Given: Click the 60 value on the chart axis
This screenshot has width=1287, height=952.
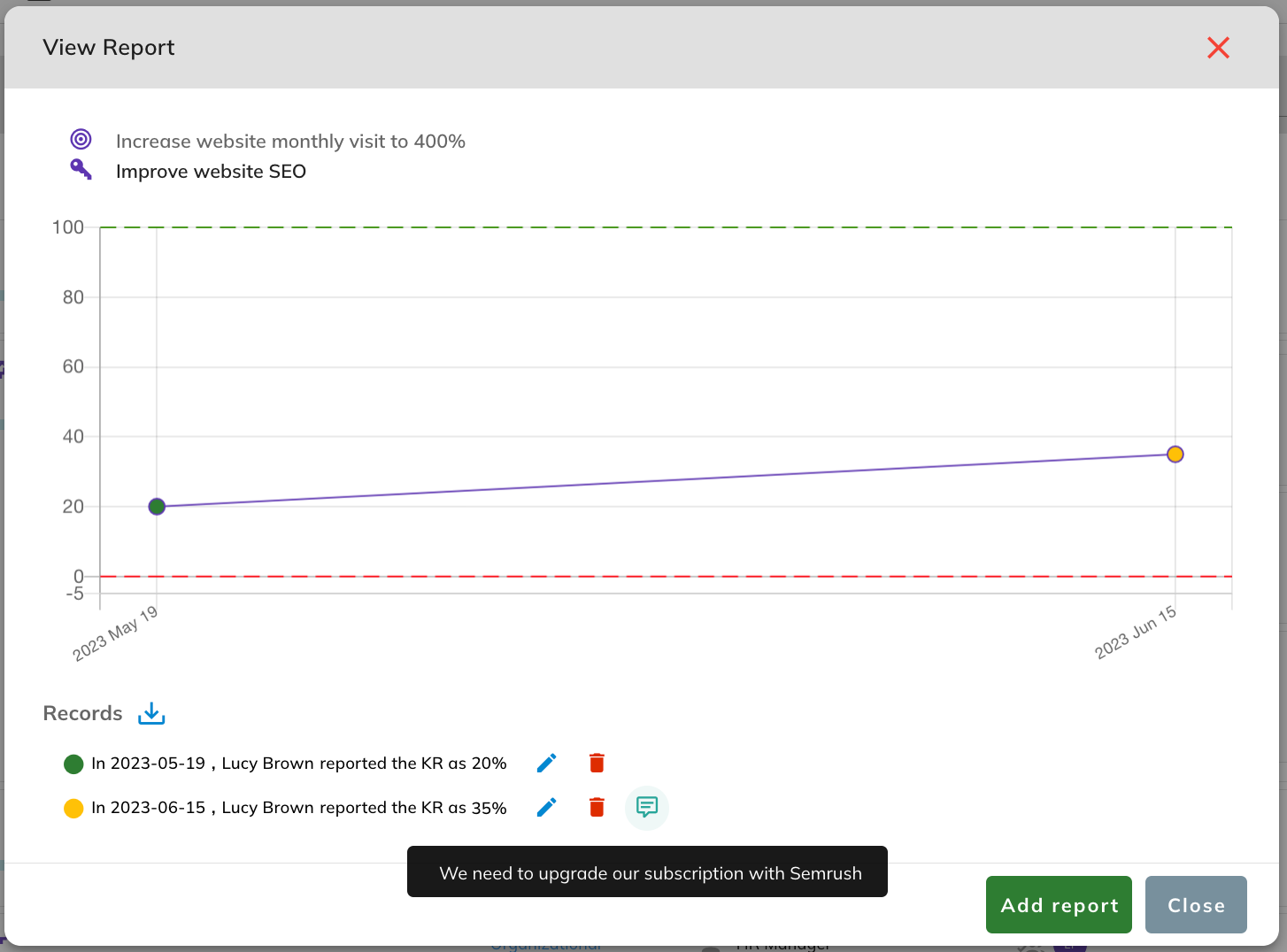Looking at the screenshot, I should point(73,366).
